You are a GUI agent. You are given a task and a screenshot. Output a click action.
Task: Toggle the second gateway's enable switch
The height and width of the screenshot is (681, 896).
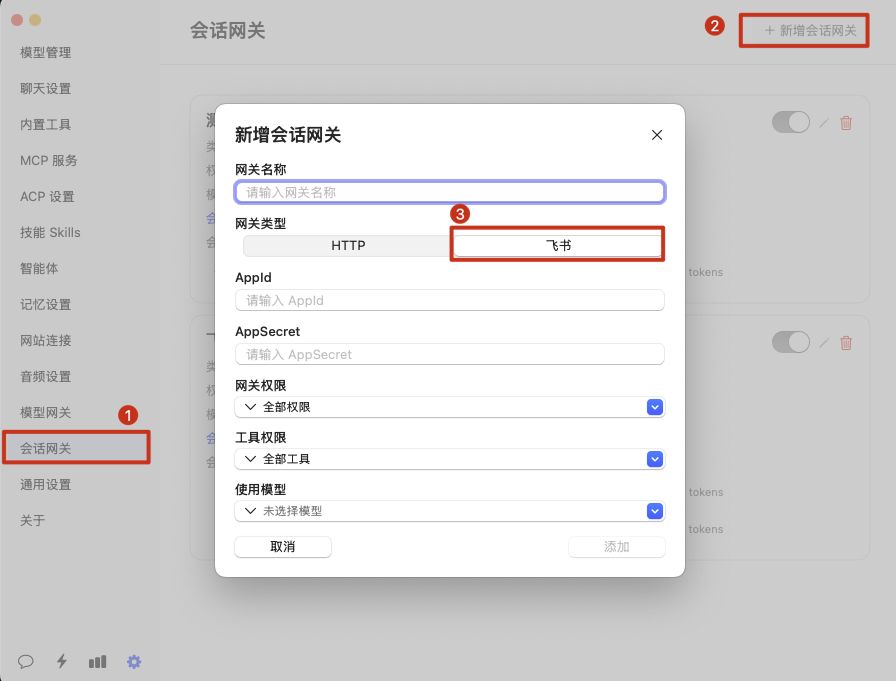click(790, 342)
